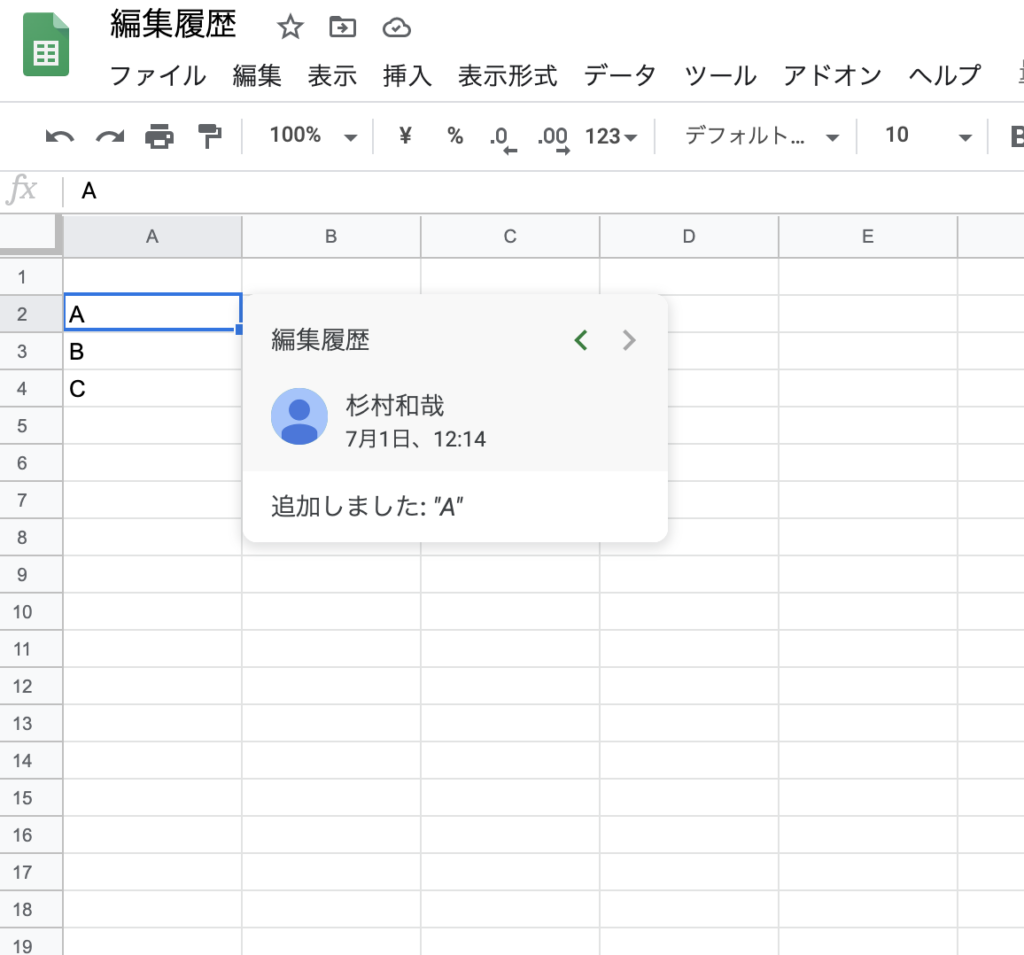Open the 編集 menu
This screenshot has height=955, width=1024.
click(x=257, y=76)
